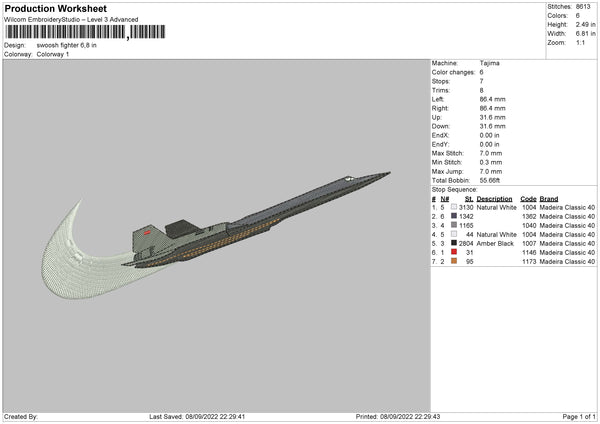
Task: Click the dark blue swatch for 1342 stitches
Action: 454,216
